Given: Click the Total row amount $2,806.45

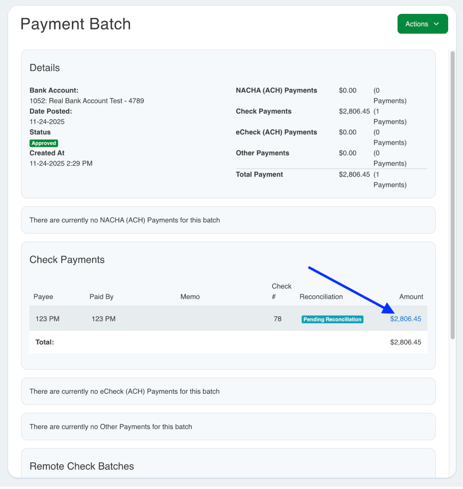Looking at the screenshot, I should click(405, 342).
